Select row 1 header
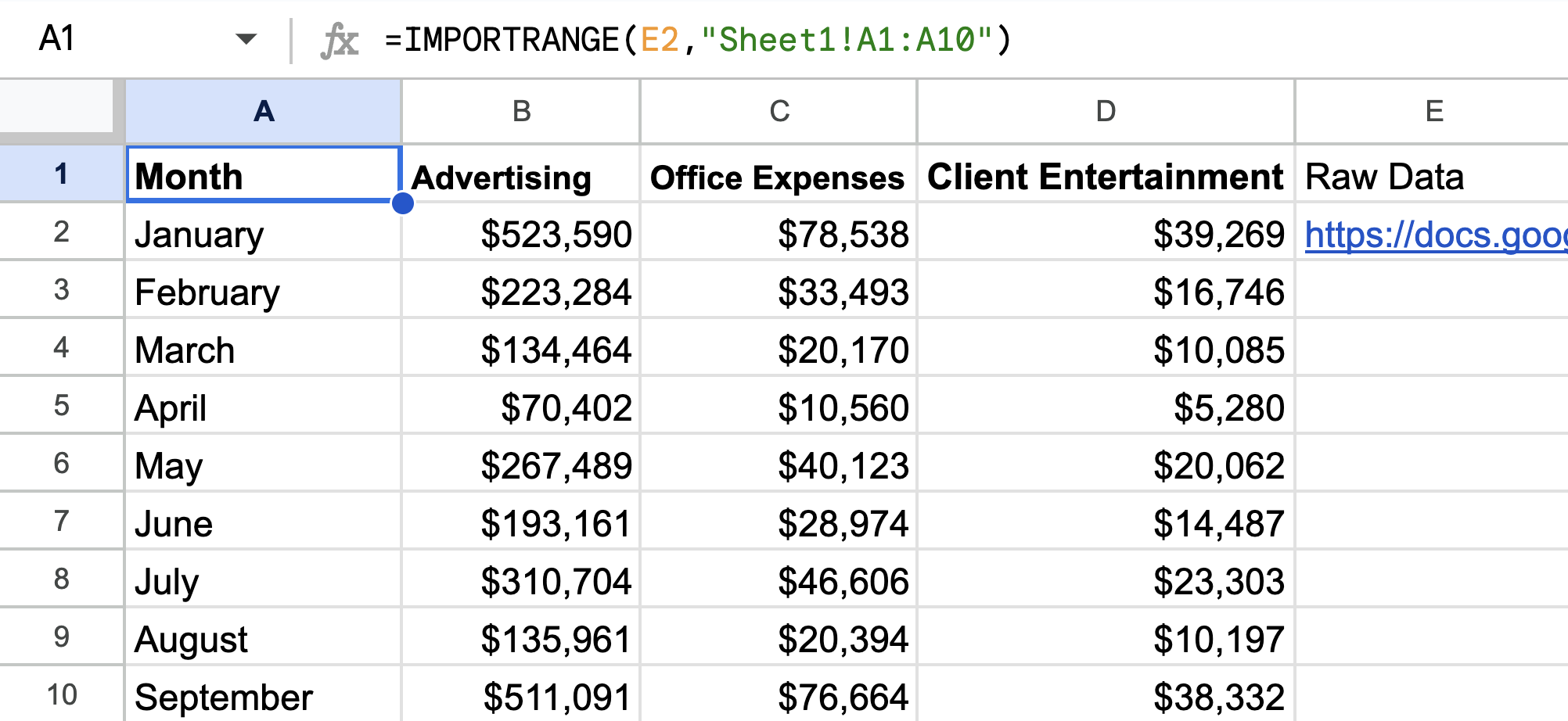 (61, 174)
